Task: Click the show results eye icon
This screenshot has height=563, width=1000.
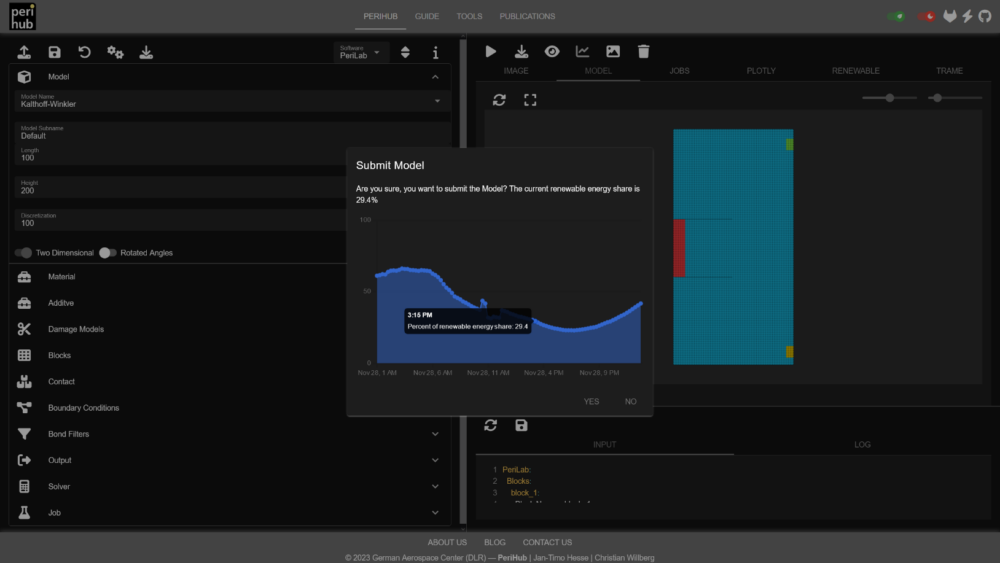Action: click(552, 51)
